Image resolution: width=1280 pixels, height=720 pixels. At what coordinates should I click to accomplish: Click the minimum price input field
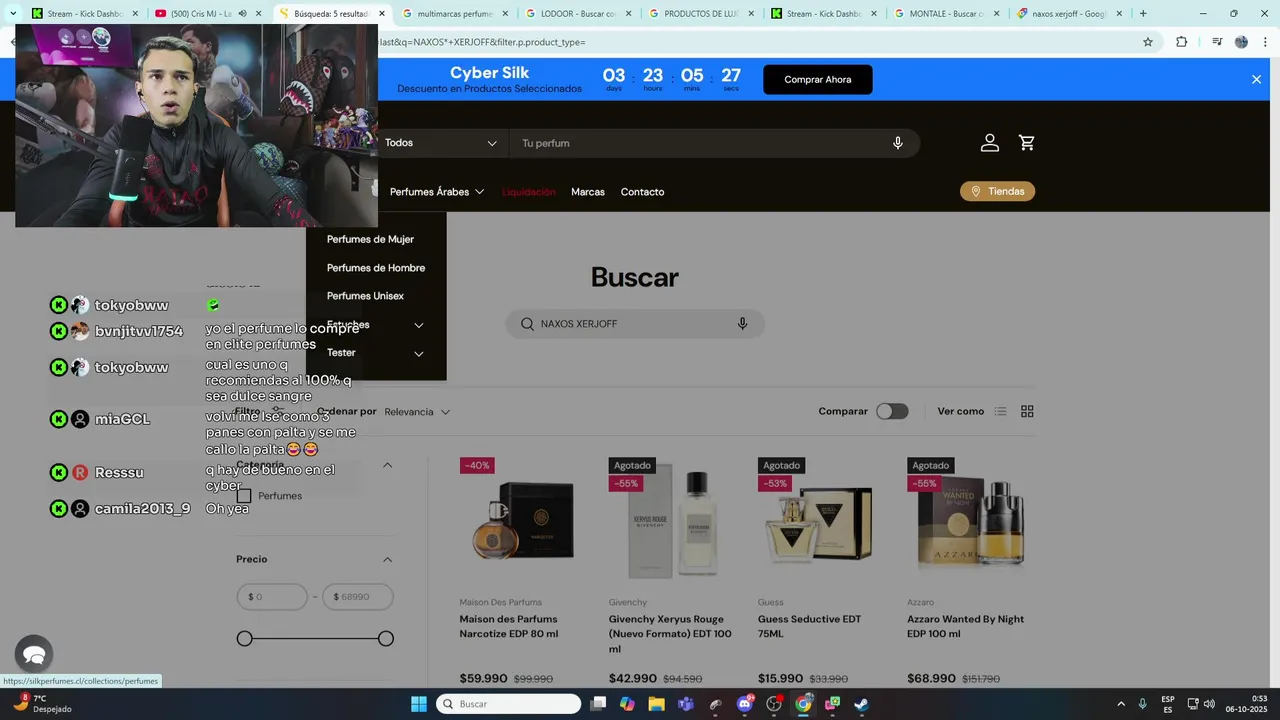272,597
